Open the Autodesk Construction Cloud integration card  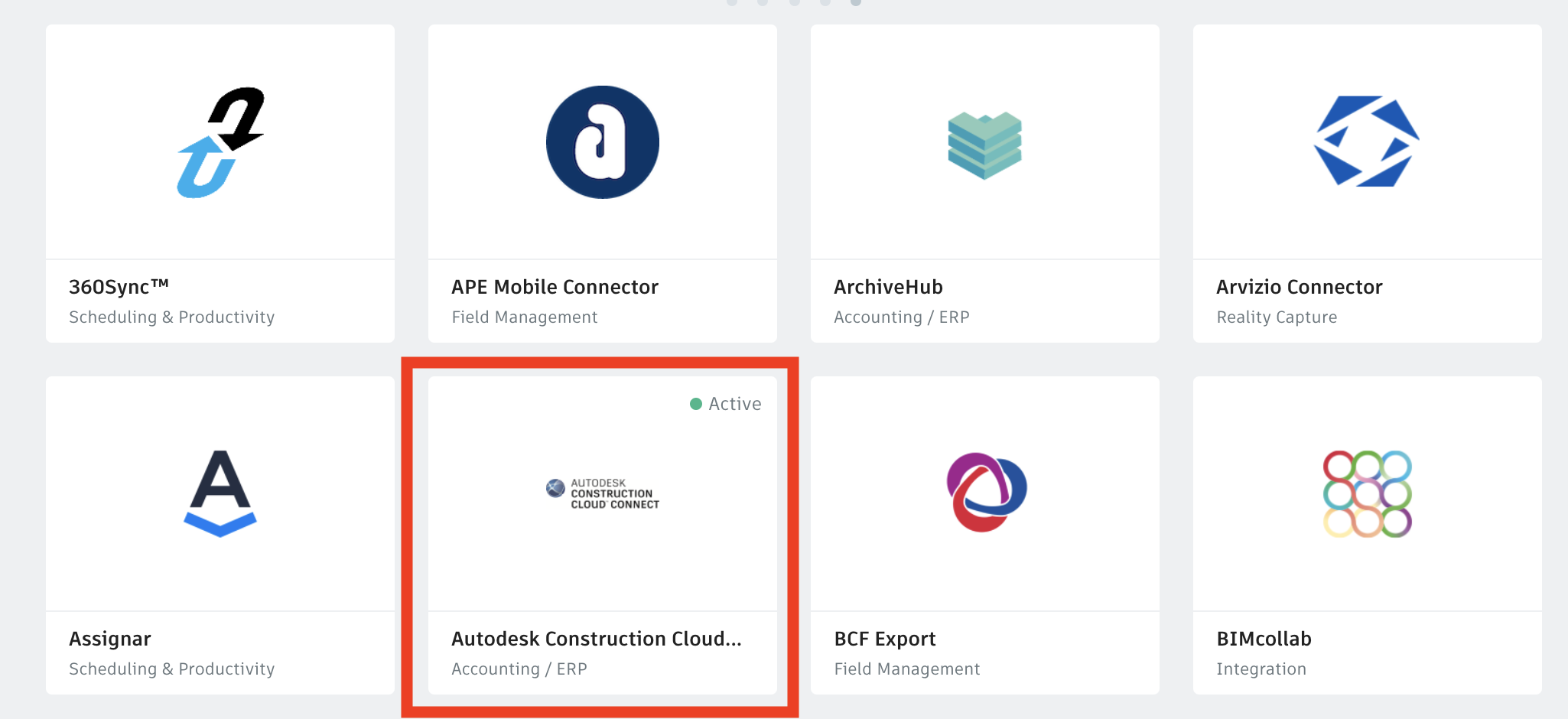tap(601, 535)
